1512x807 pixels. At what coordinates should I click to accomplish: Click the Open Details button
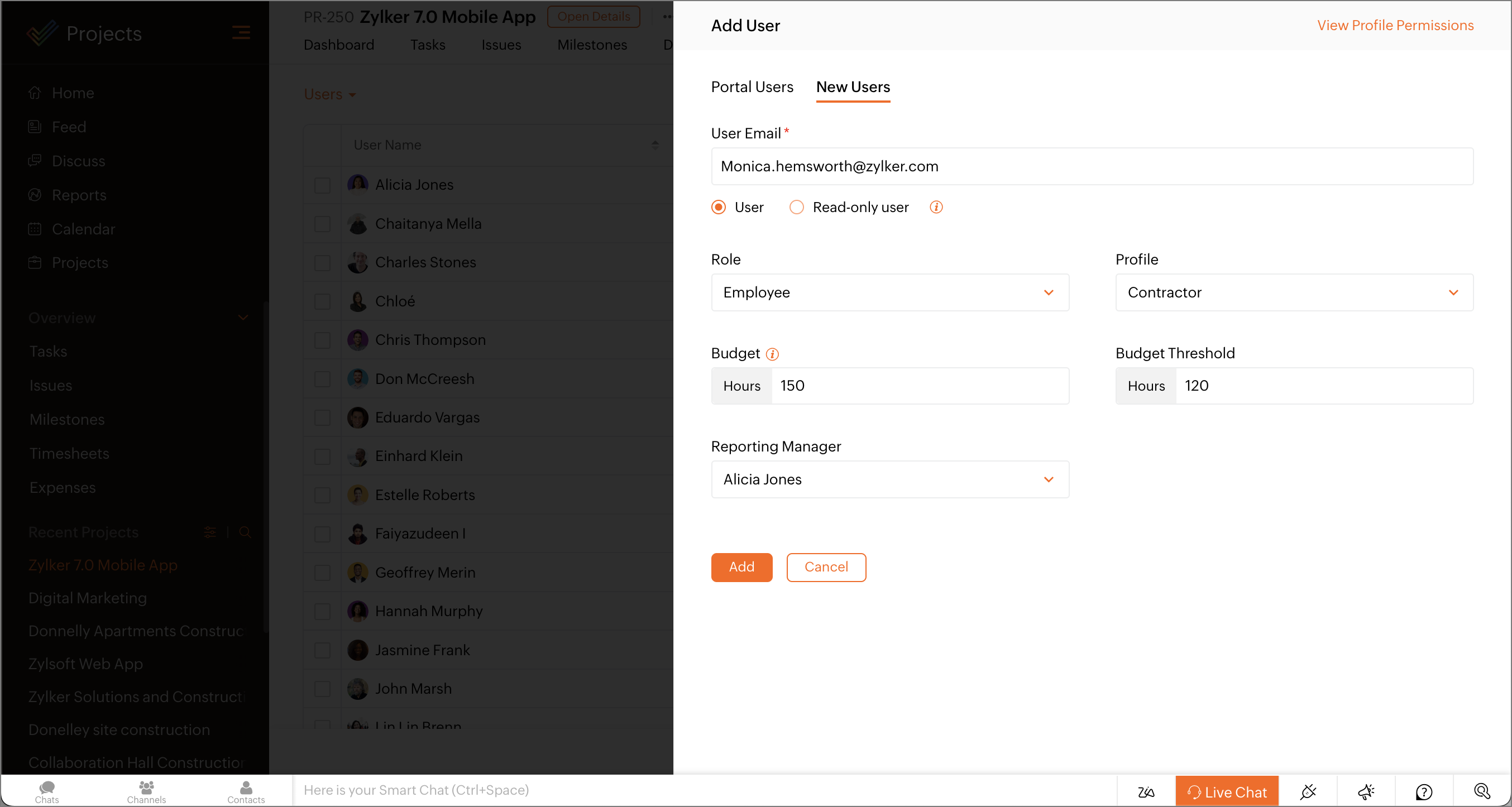coord(594,16)
